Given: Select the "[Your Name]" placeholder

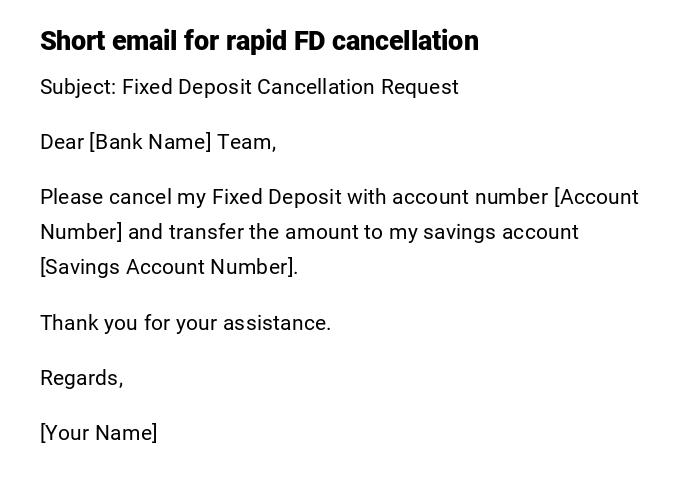Looking at the screenshot, I should 99,433.
